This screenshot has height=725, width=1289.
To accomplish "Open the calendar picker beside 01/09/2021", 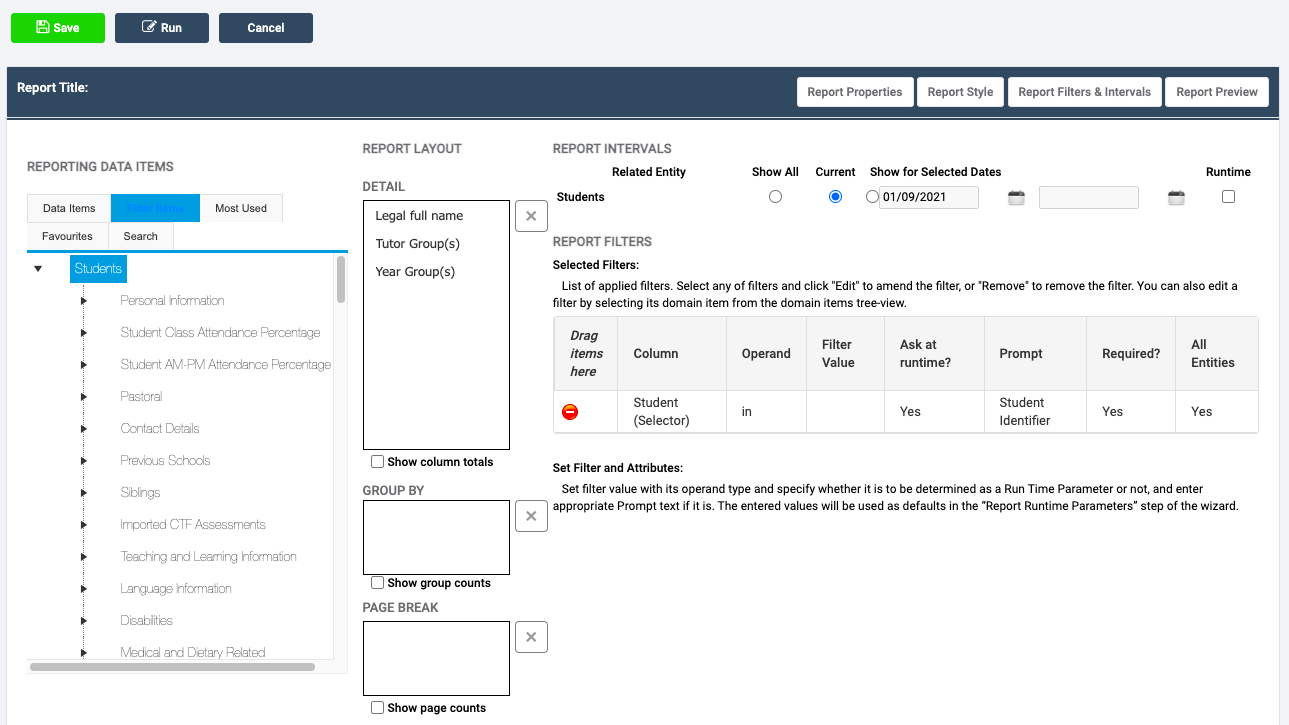I will [x=1016, y=197].
